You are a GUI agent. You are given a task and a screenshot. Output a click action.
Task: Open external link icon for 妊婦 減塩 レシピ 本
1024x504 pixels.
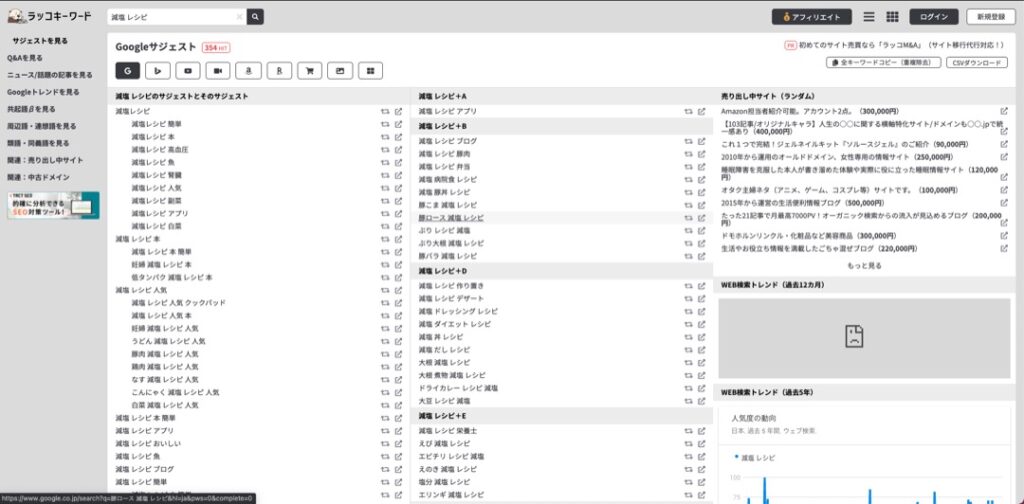(x=398, y=264)
